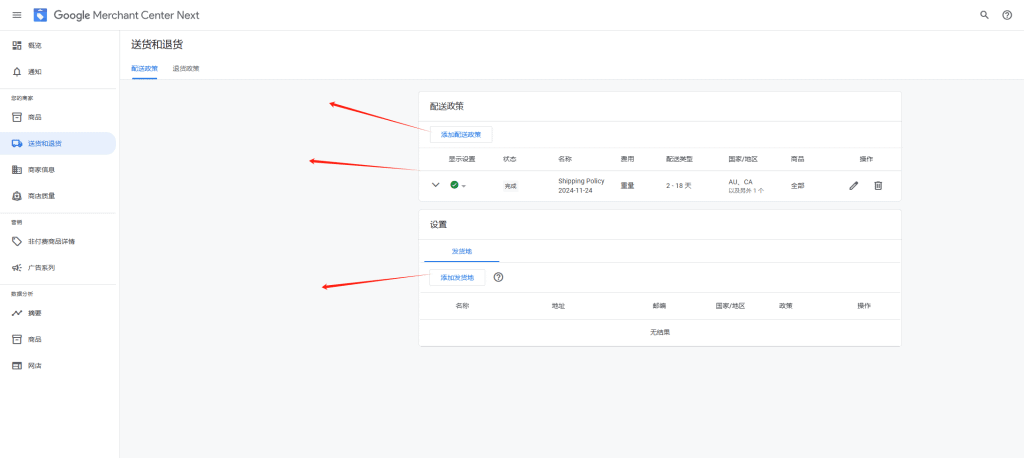Click the 2 - 18 天 delivery time
The width and height of the screenshot is (1024, 458).
click(679, 186)
